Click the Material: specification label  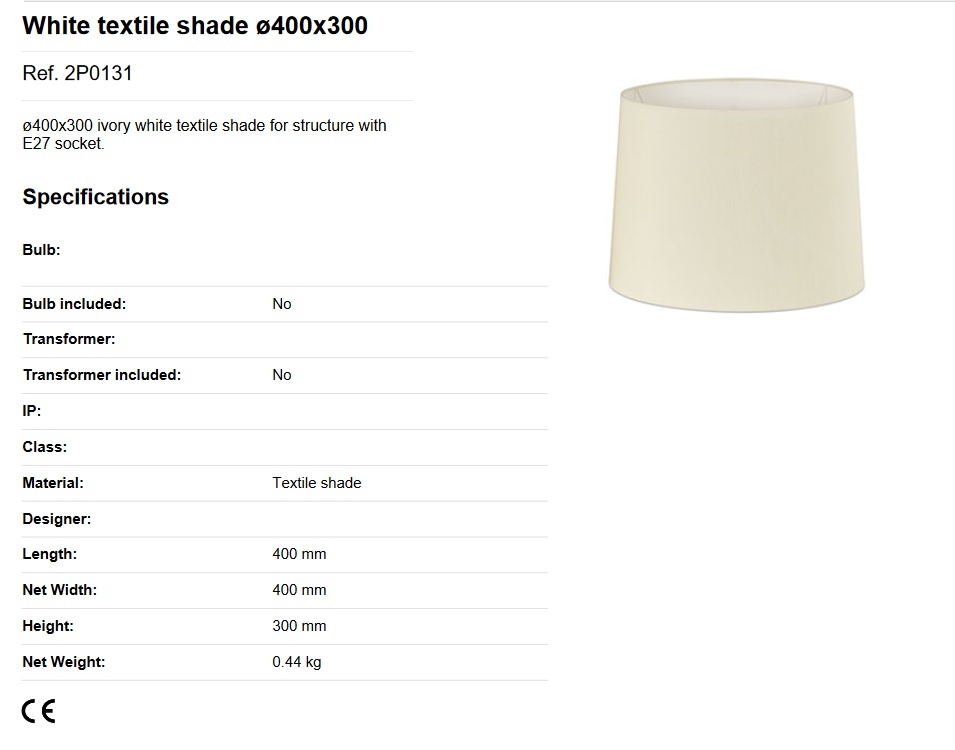coord(53,483)
